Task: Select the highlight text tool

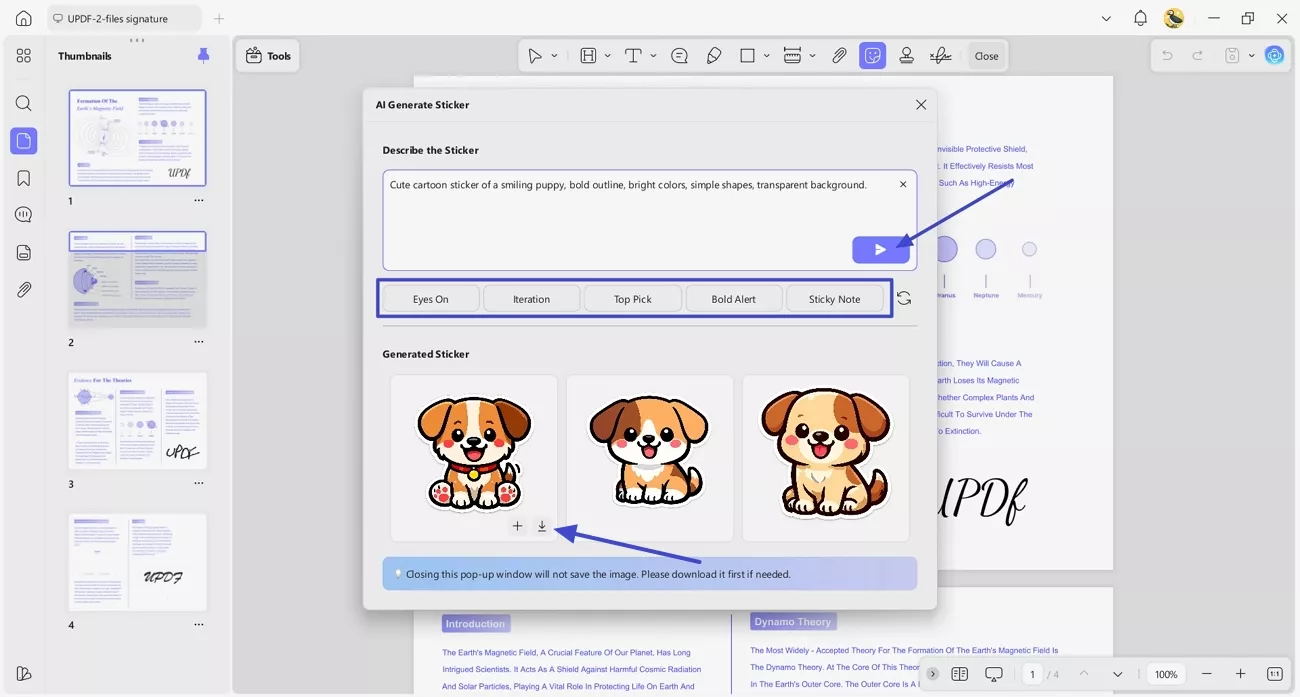Action: point(588,56)
